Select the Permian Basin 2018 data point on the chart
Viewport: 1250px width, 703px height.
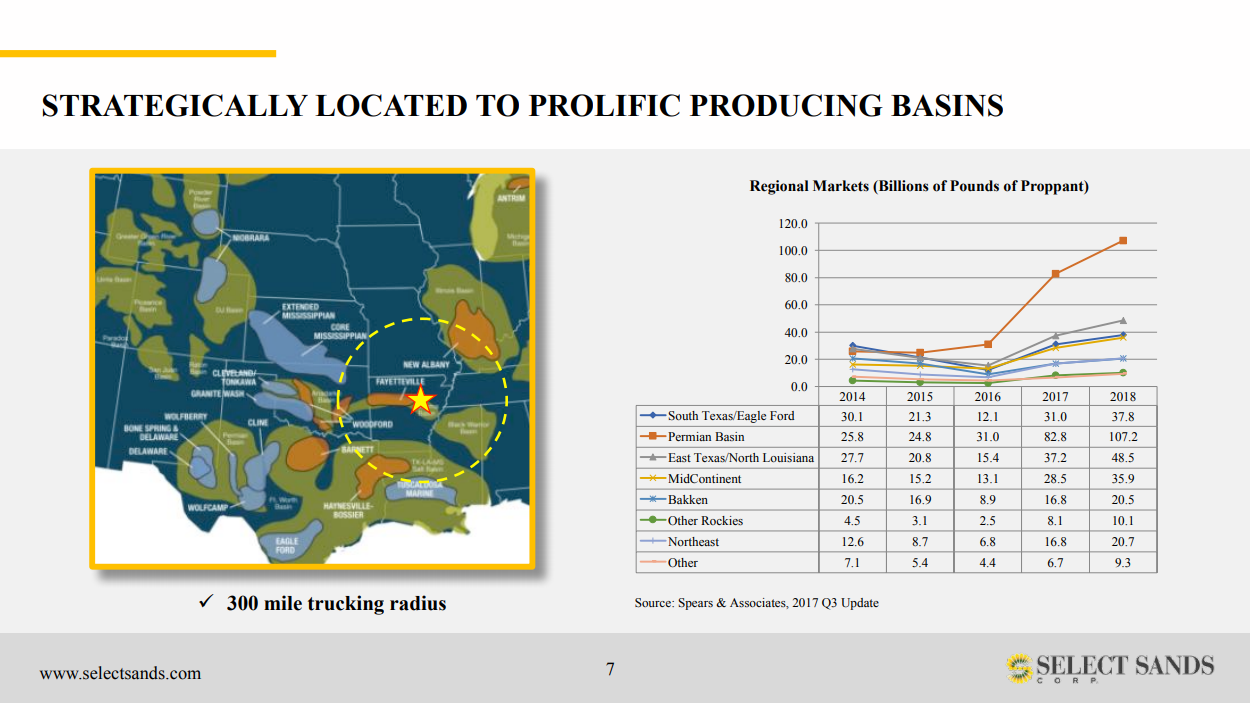pyautogui.click(x=1123, y=241)
